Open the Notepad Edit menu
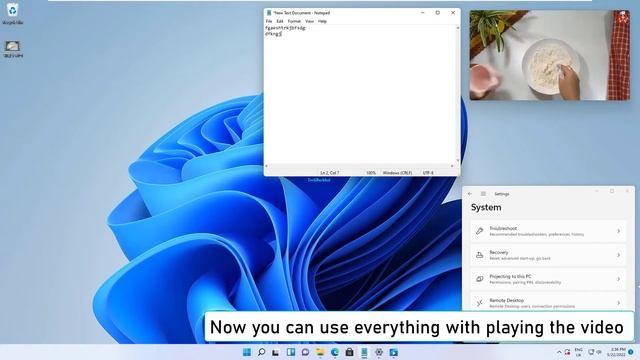 pyautogui.click(x=280, y=21)
